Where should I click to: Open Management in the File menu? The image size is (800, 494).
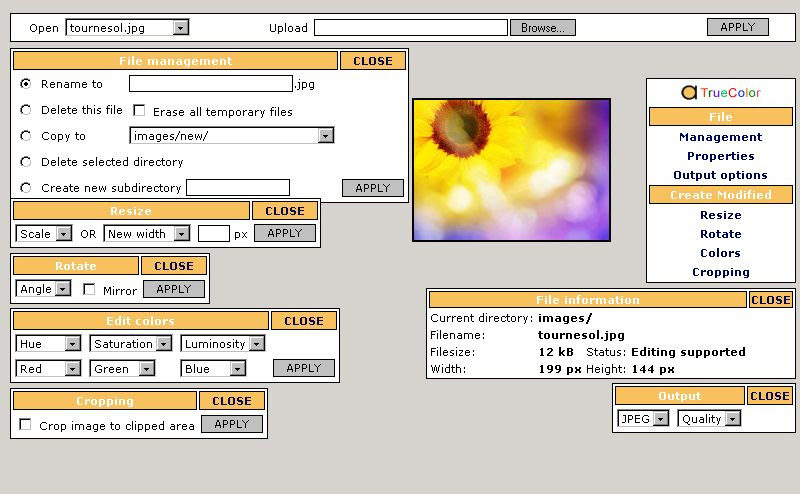click(720, 137)
